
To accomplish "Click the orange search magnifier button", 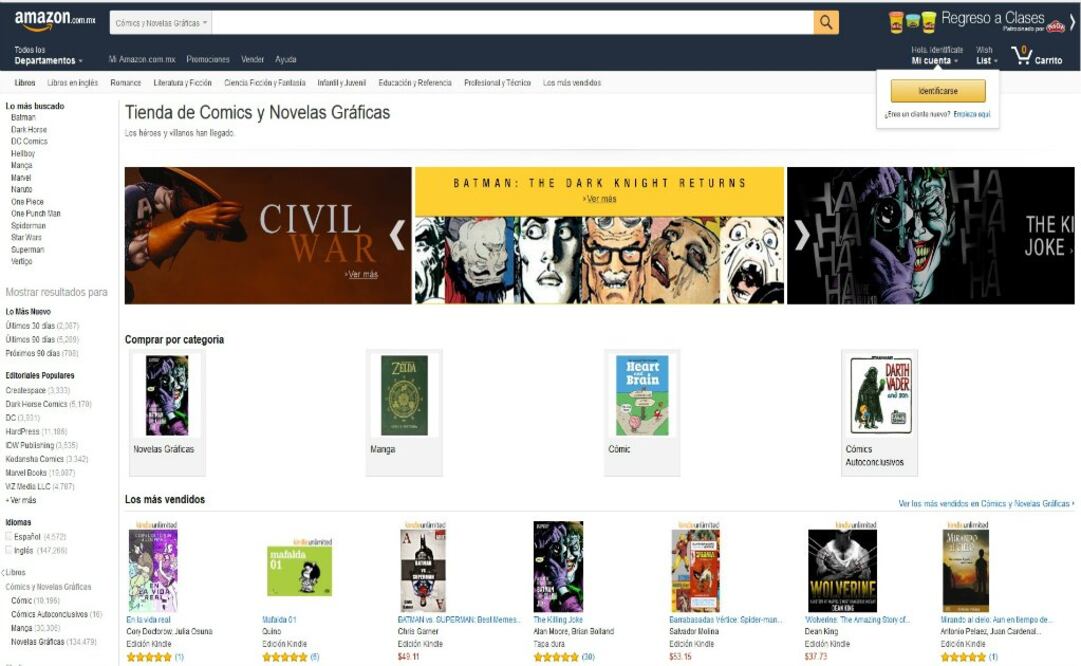I will 825,23.
